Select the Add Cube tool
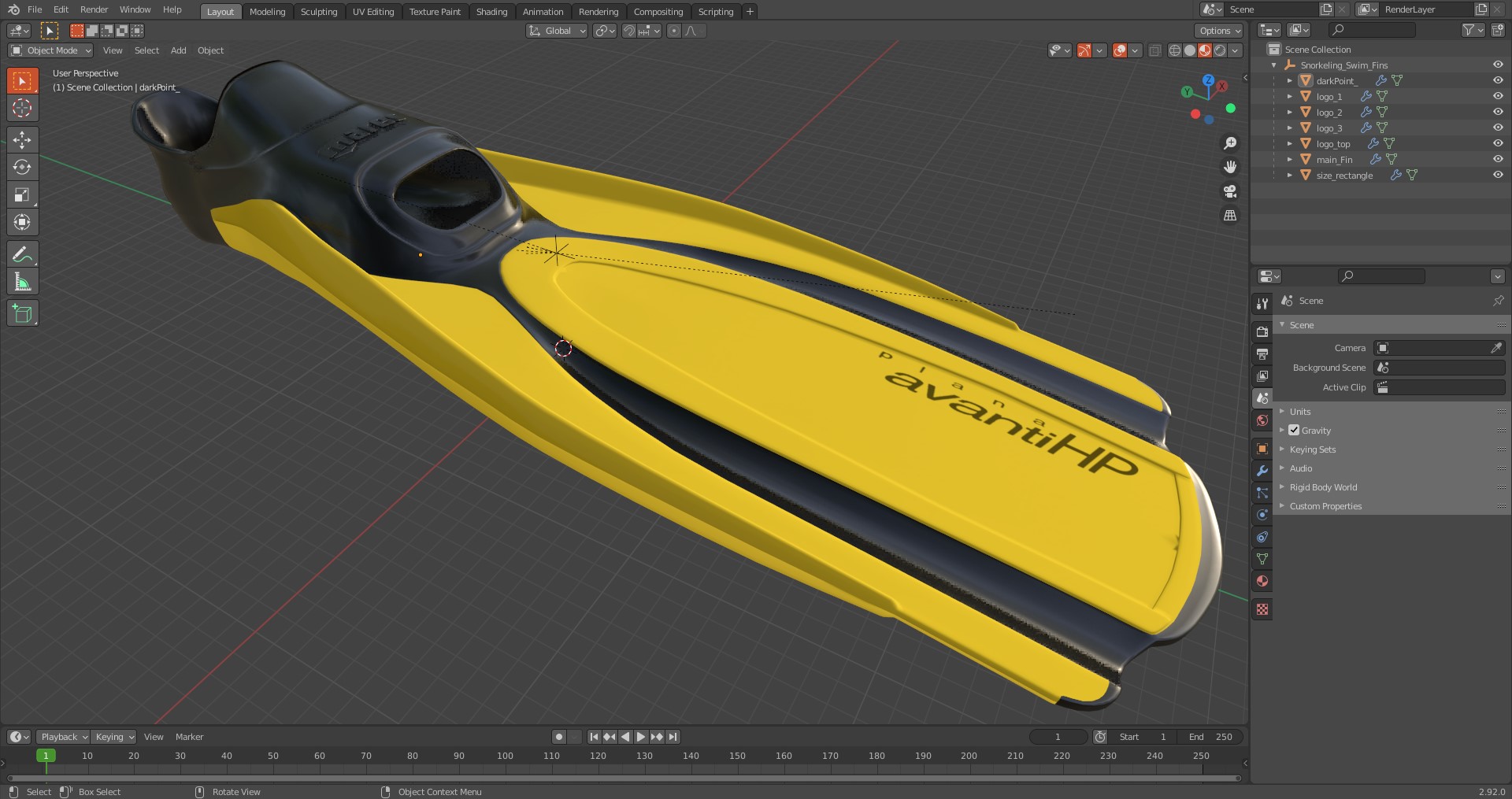The width and height of the screenshot is (1512, 799). coord(22,313)
